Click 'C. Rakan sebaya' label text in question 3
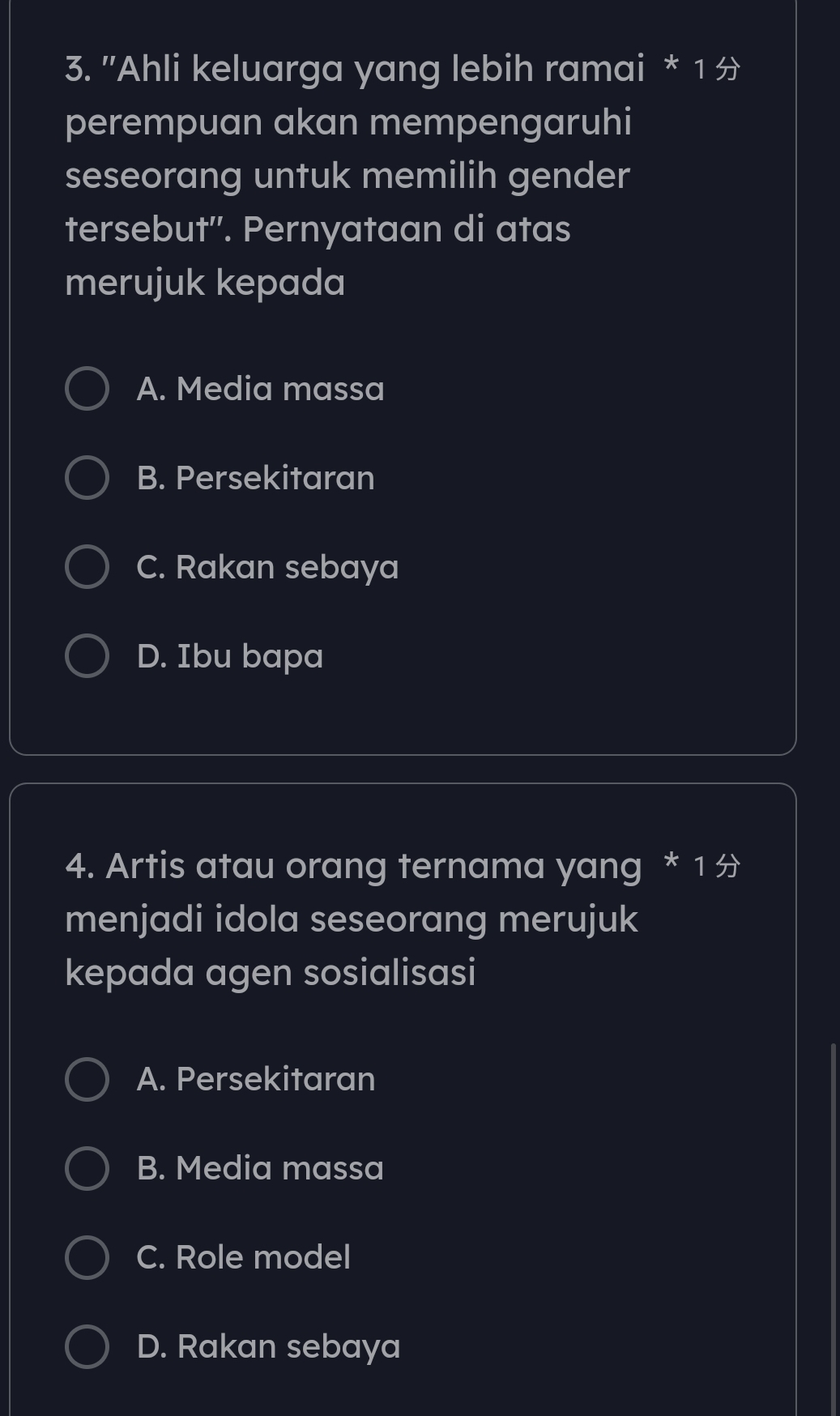 point(267,567)
